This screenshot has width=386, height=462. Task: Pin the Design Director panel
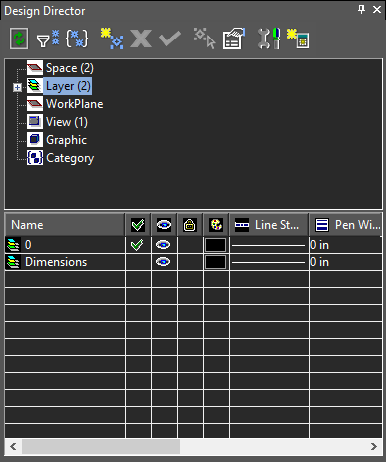pos(361,10)
